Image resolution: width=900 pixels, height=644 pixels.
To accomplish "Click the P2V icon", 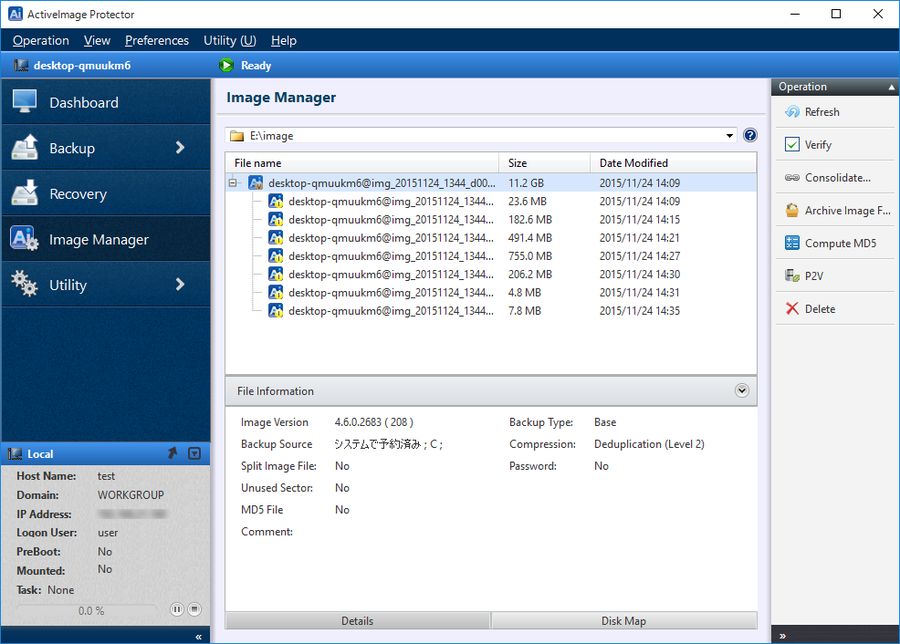I will click(792, 276).
